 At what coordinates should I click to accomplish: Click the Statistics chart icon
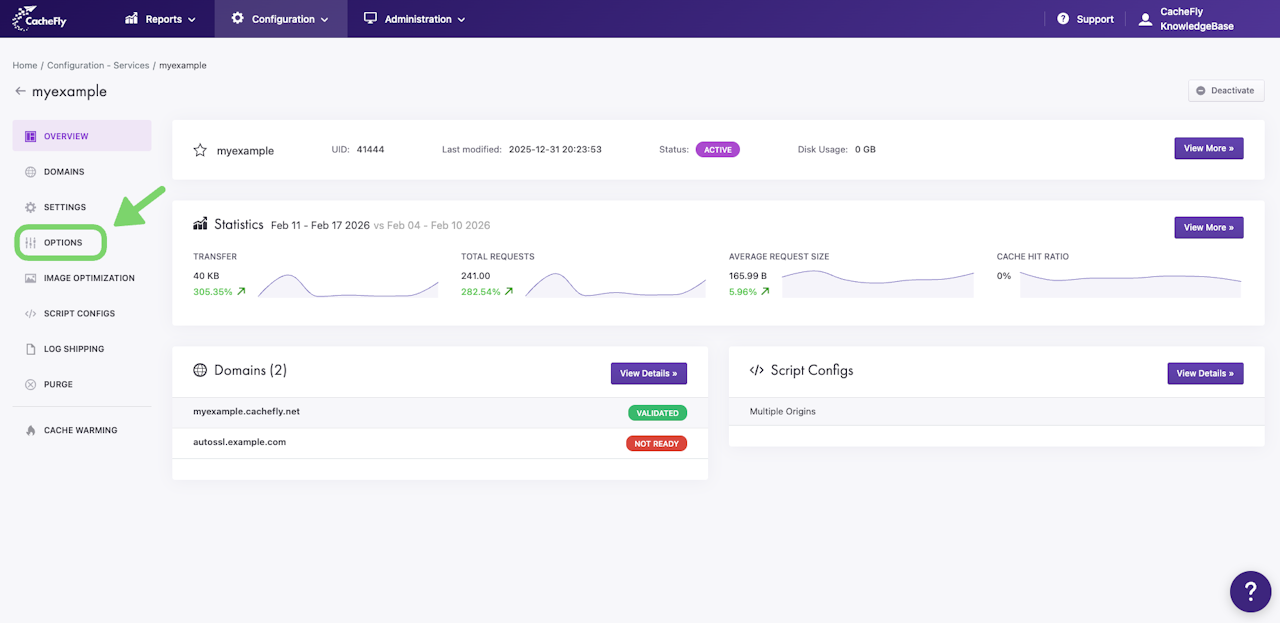[x=200, y=224]
